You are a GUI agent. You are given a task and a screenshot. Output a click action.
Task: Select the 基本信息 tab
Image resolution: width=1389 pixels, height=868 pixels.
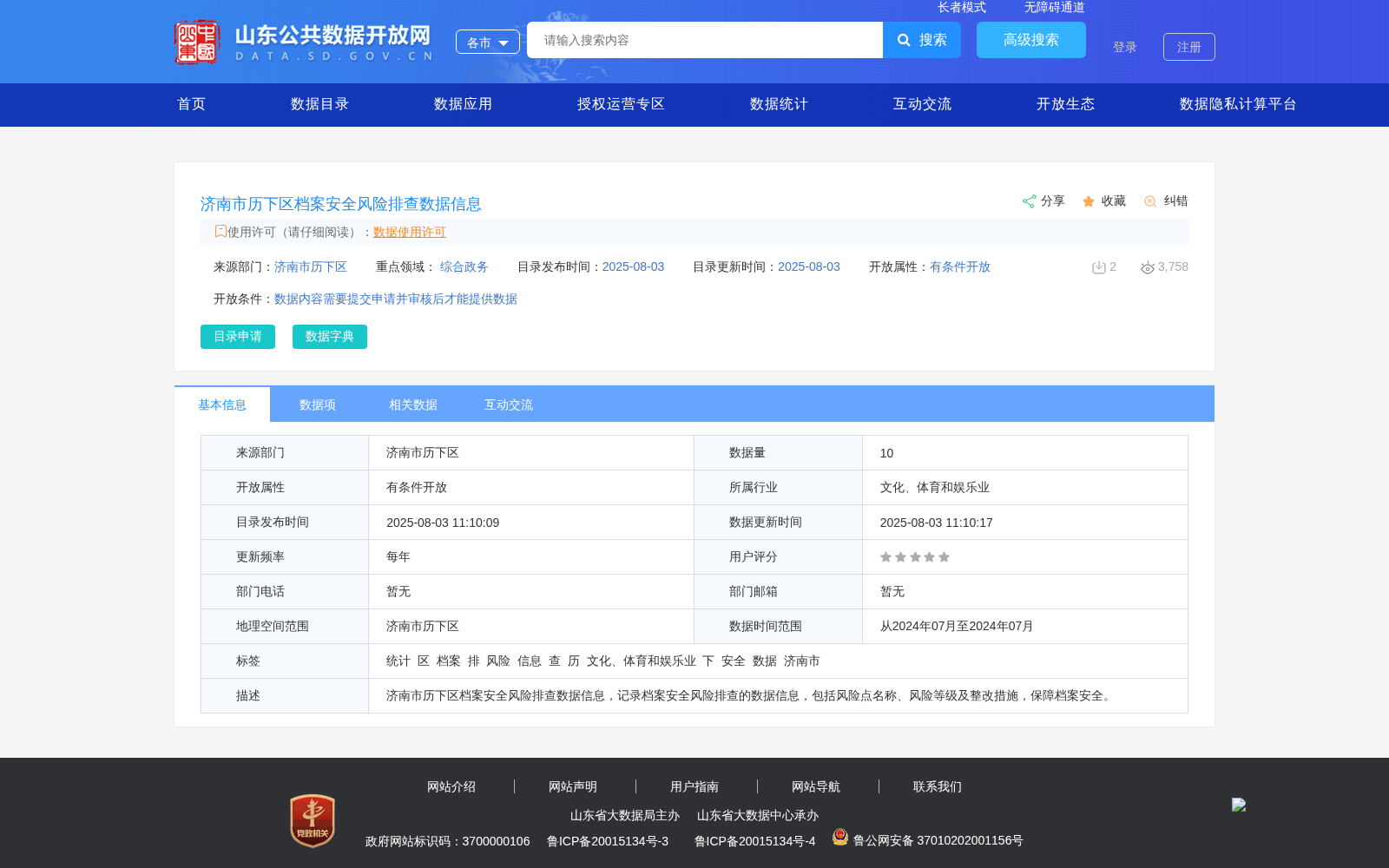(x=222, y=404)
